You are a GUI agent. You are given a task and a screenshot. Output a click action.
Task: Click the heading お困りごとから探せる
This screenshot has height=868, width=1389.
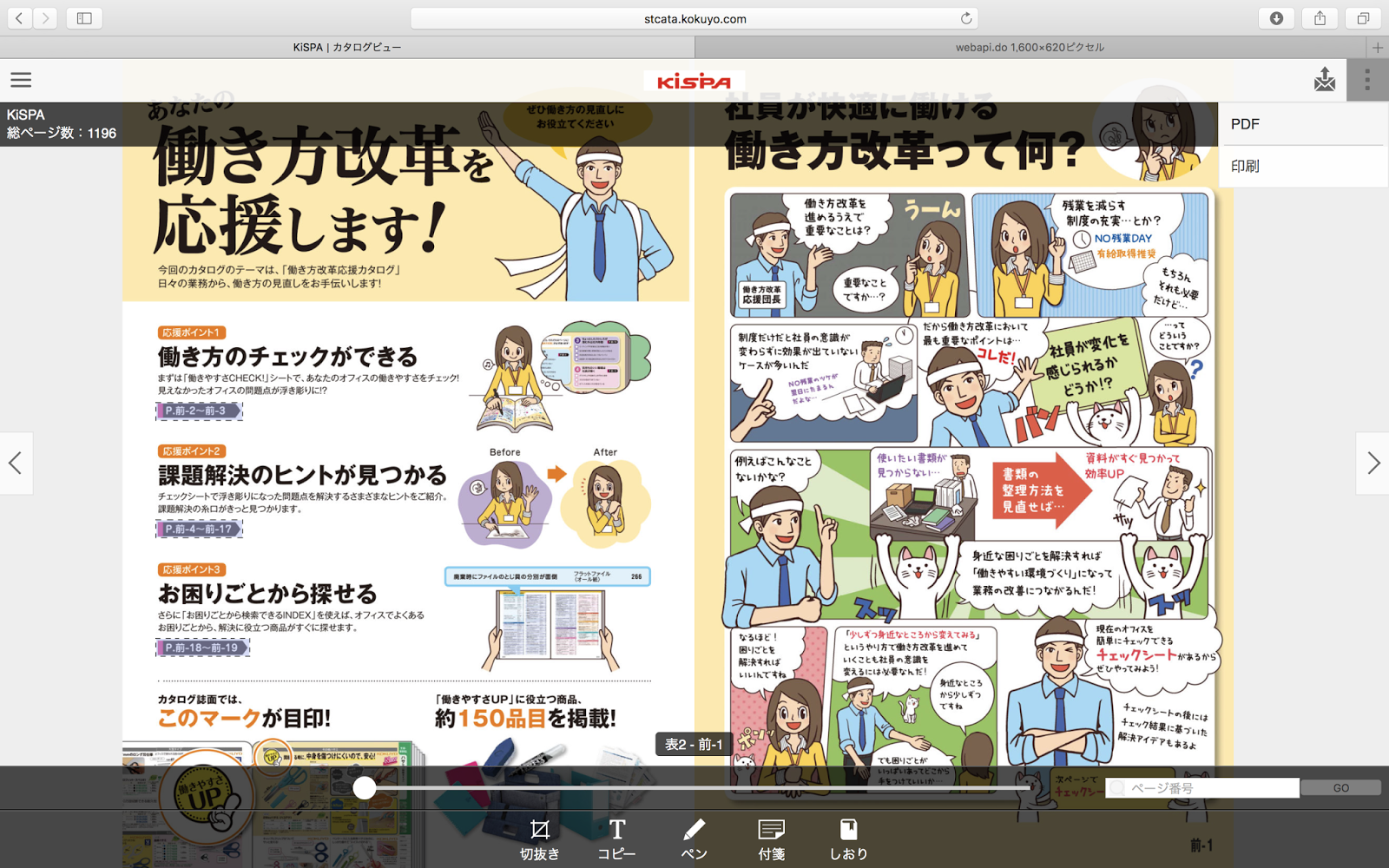point(267,594)
